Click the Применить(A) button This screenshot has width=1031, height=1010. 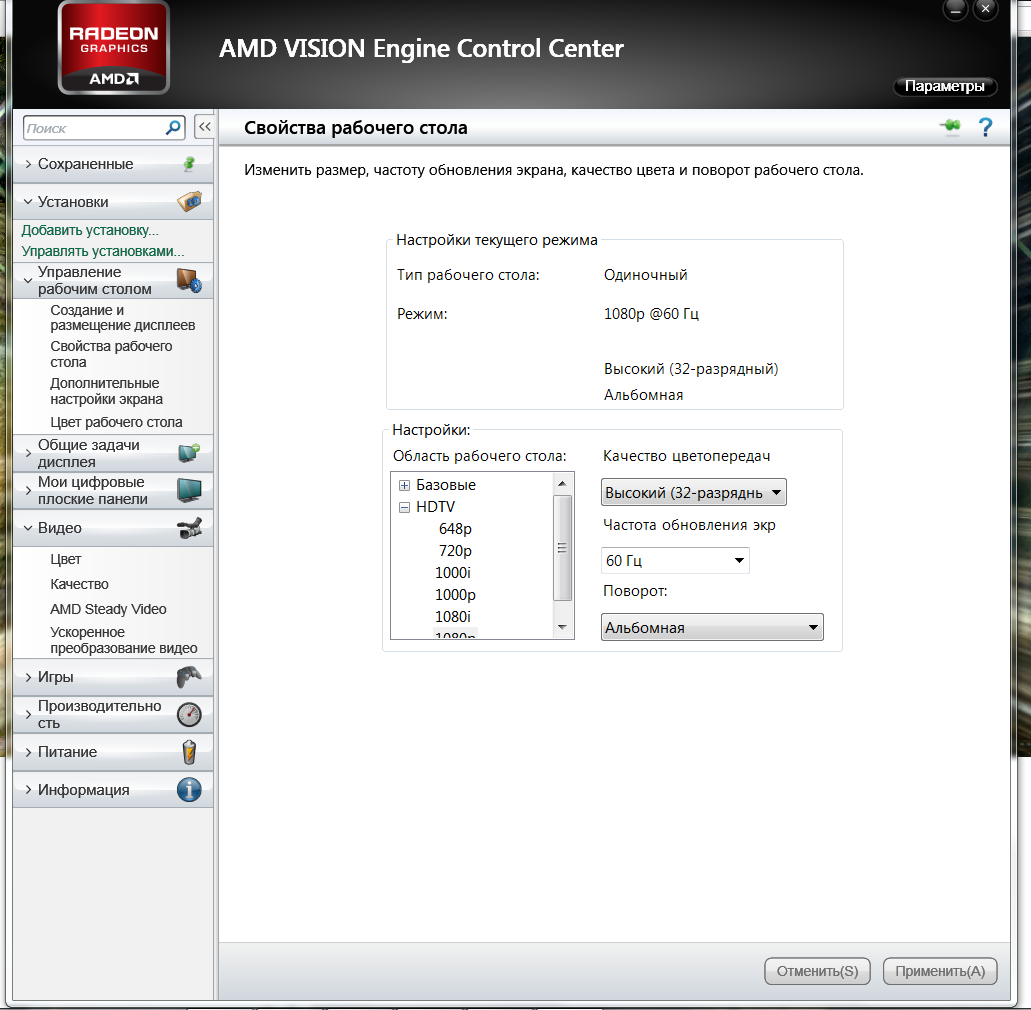(940, 971)
